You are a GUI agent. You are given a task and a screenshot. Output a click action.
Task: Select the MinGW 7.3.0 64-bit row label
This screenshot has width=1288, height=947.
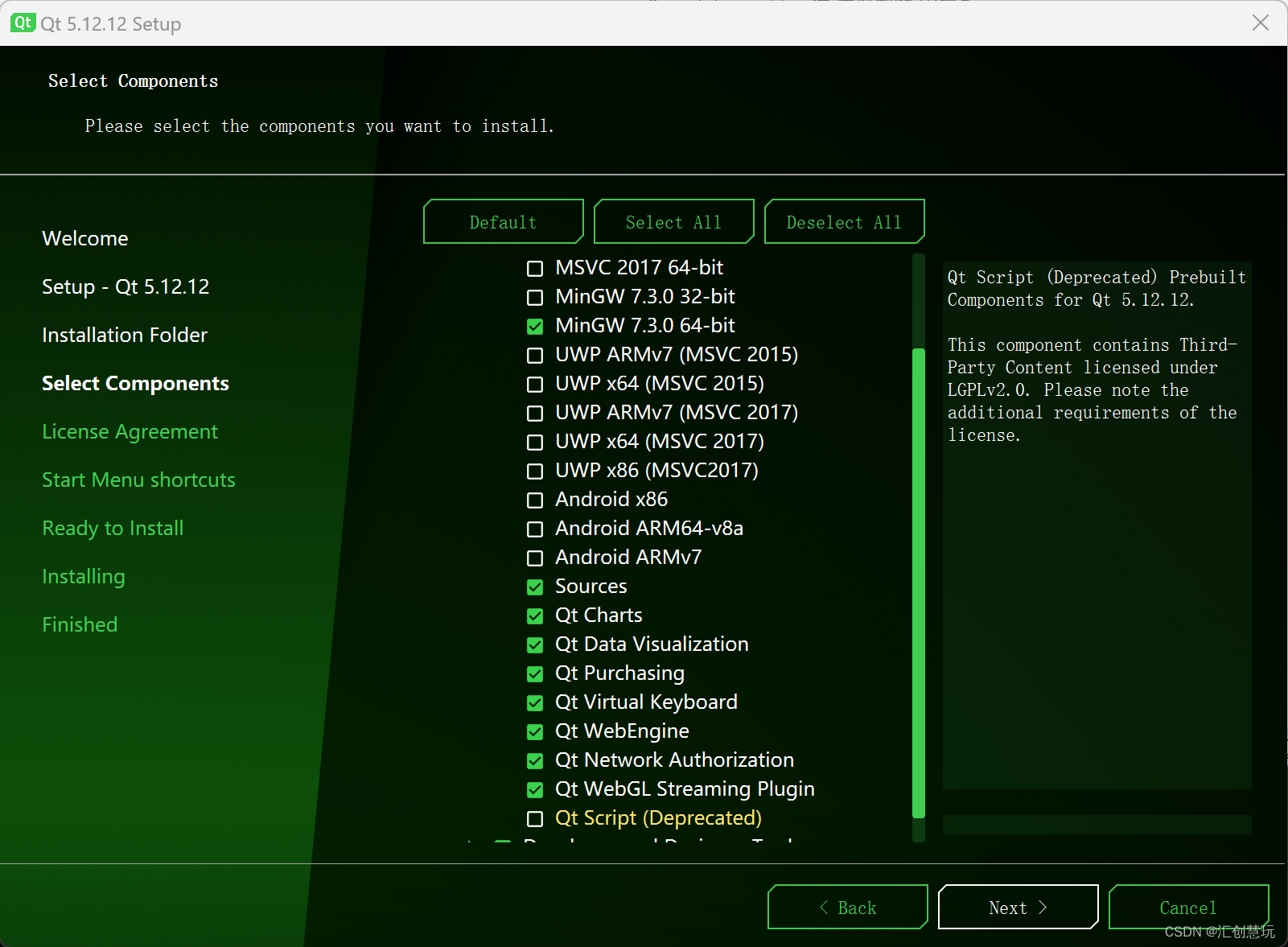pyautogui.click(x=645, y=326)
